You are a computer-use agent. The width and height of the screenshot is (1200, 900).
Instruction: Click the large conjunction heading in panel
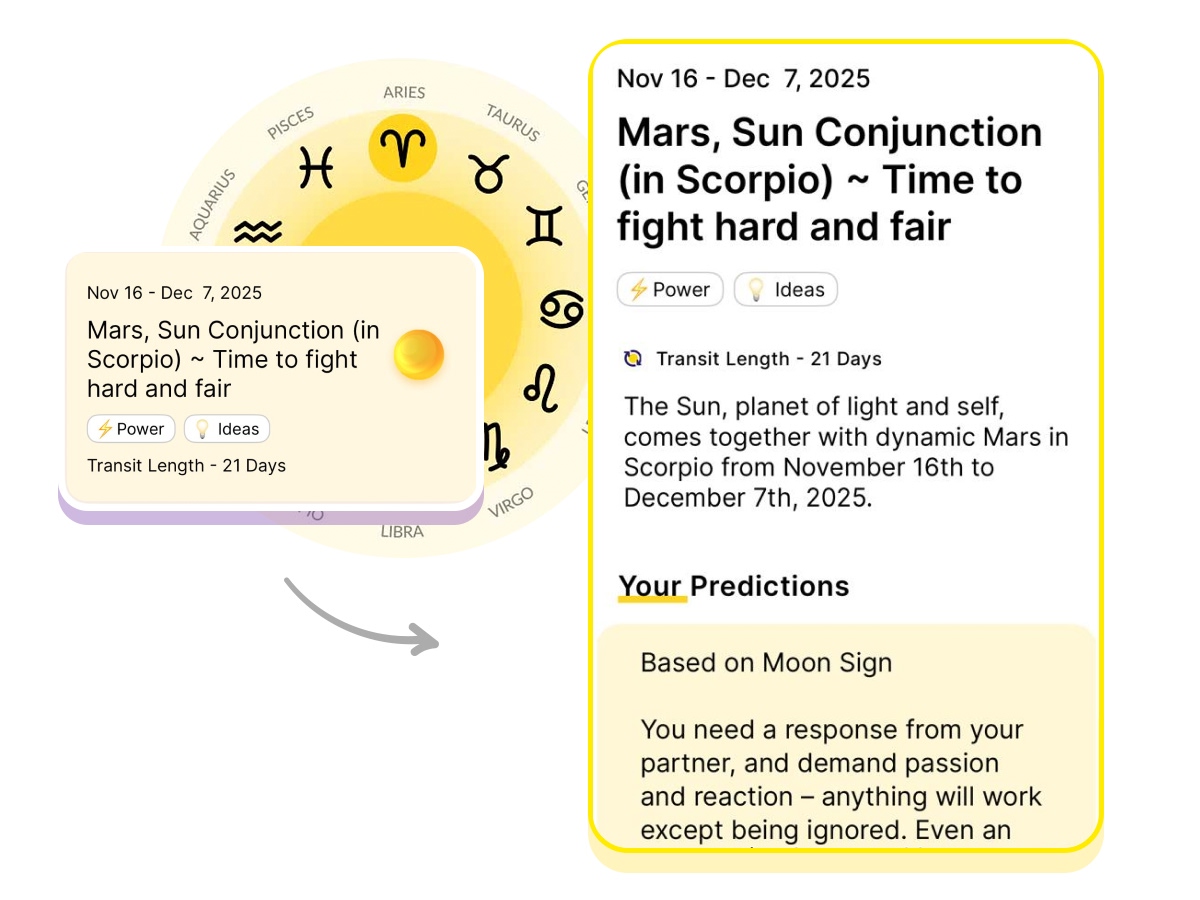(x=829, y=180)
